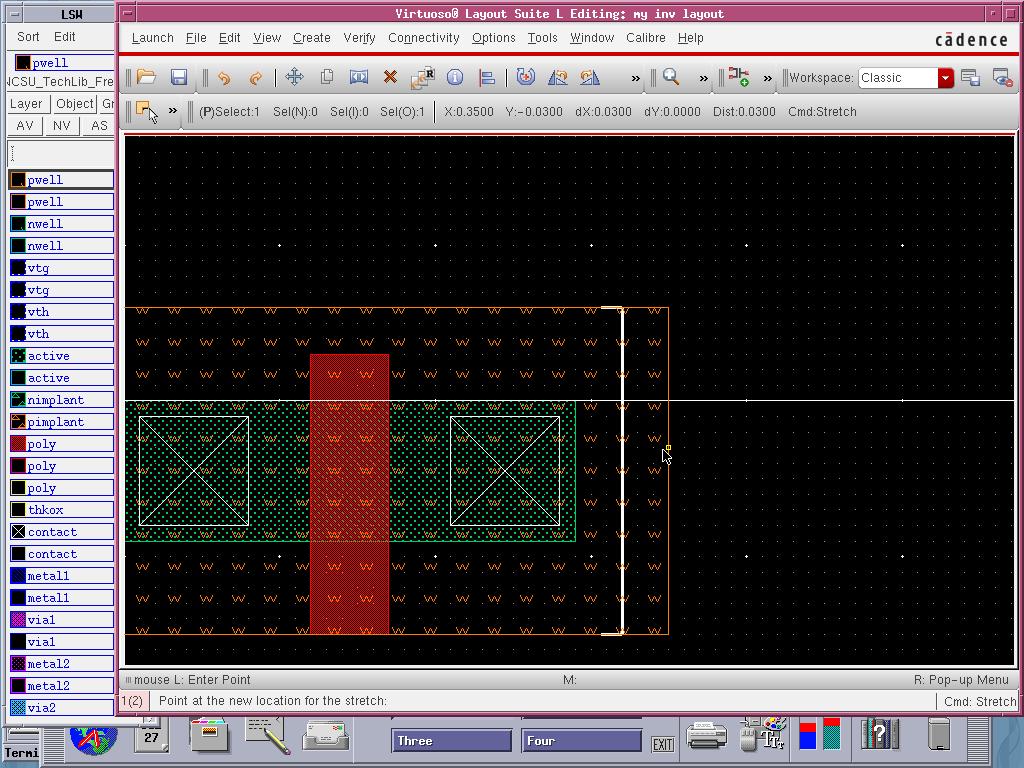
Task: Open the Launch menu
Action: [x=153, y=38]
